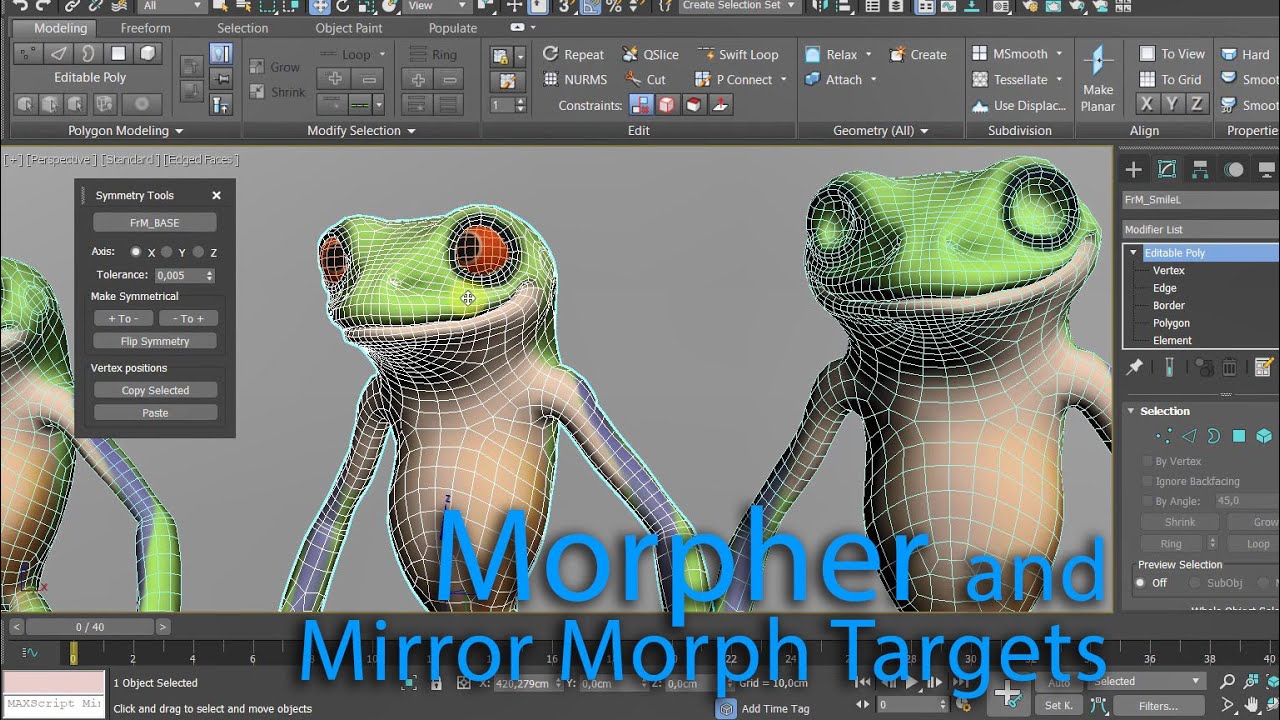Collapse the Editable Poly stack entry
This screenshot has height=720, width=1280.
coord(1133,253)
